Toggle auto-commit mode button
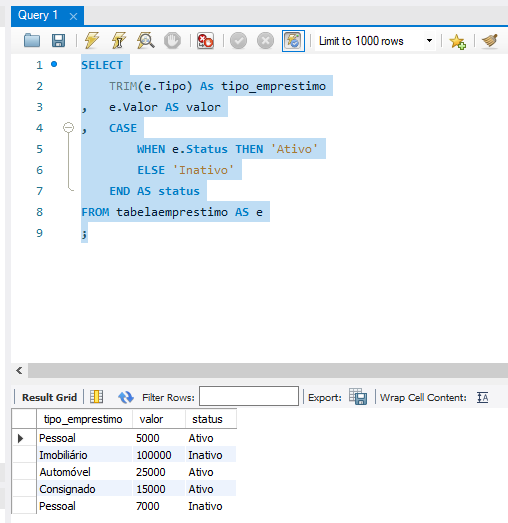Image resolution: width=508 pixels, height=523 pixels. click(x=293, y=41)
